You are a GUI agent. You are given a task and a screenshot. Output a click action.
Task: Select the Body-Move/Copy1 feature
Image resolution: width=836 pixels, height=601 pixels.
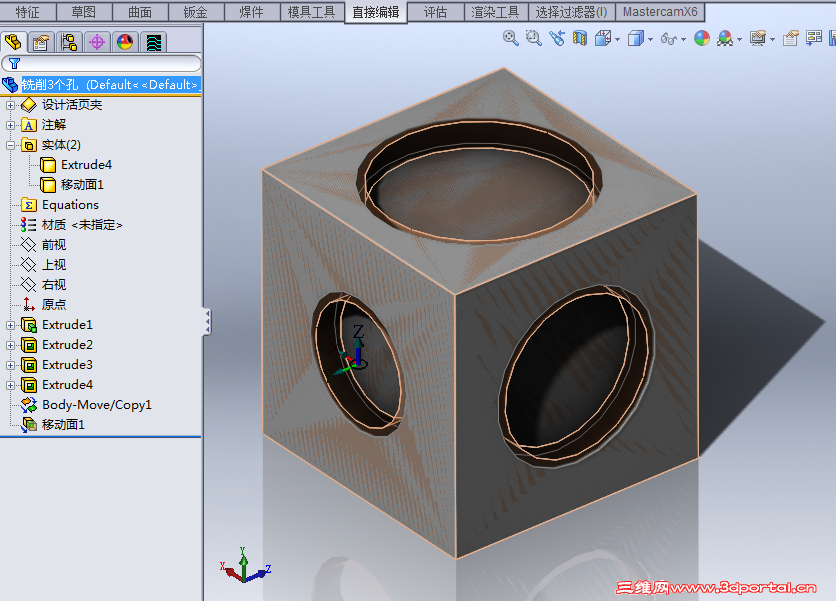pos(96,405)
